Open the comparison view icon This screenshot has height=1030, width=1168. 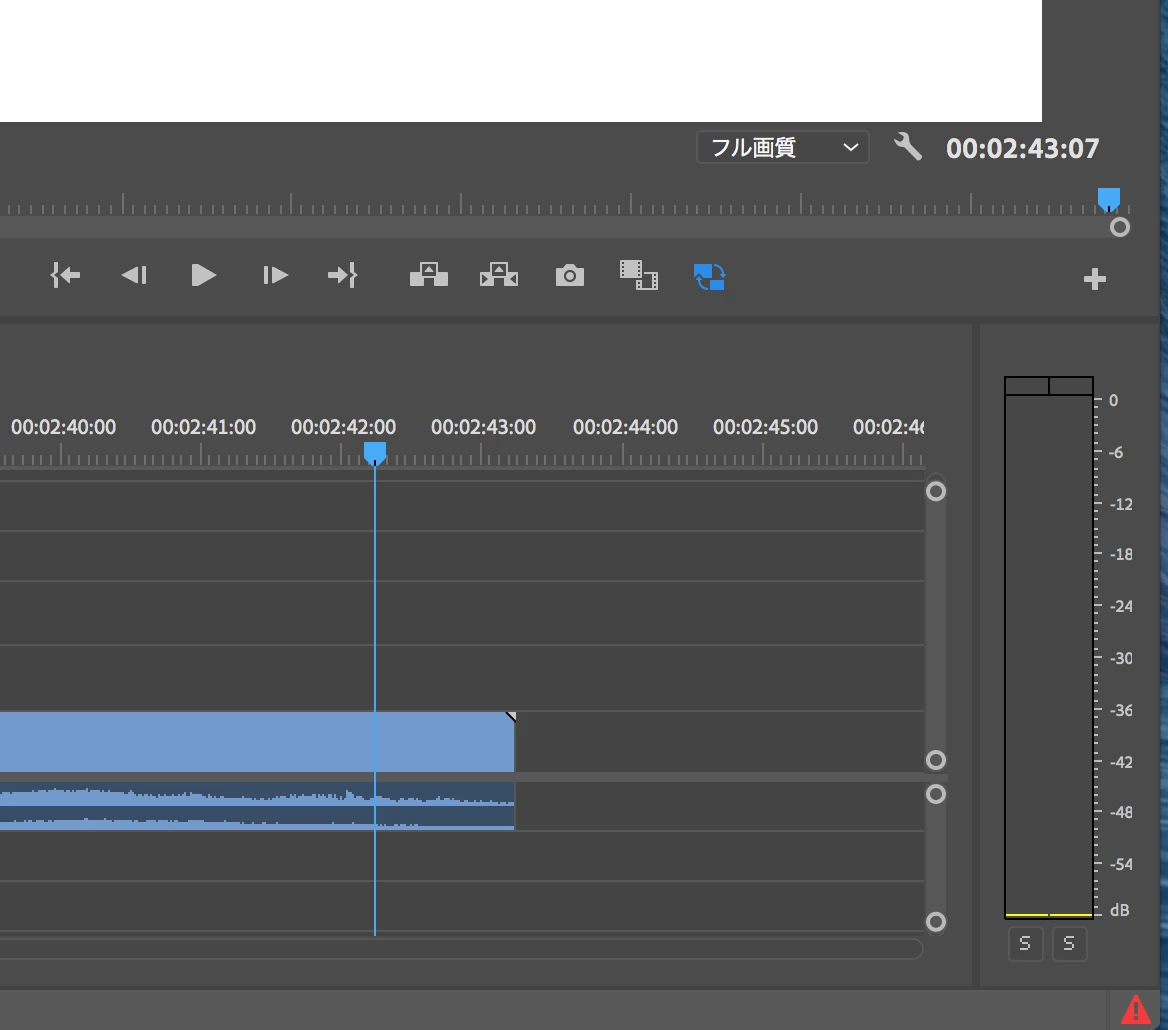(639, 275)
